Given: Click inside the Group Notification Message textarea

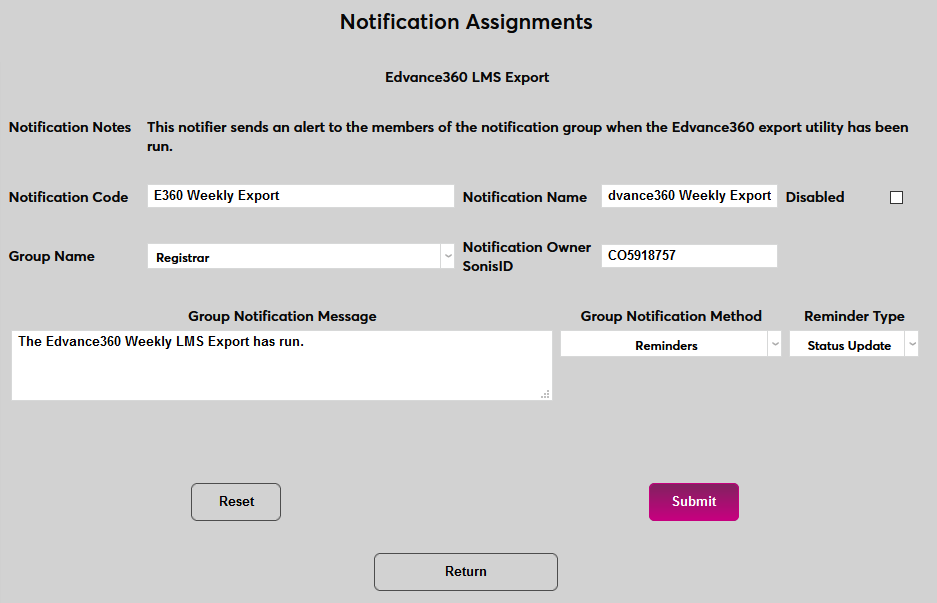Looking at the screenshot, I should (281, 365).
